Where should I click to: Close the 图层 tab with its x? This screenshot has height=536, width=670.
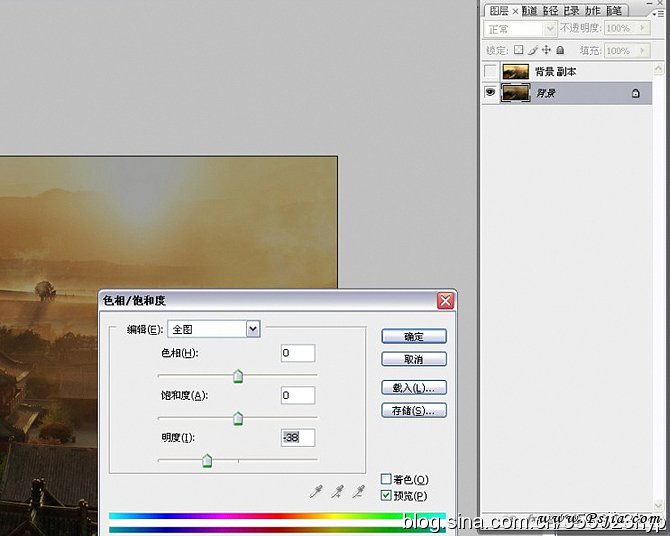pos(515,12)
